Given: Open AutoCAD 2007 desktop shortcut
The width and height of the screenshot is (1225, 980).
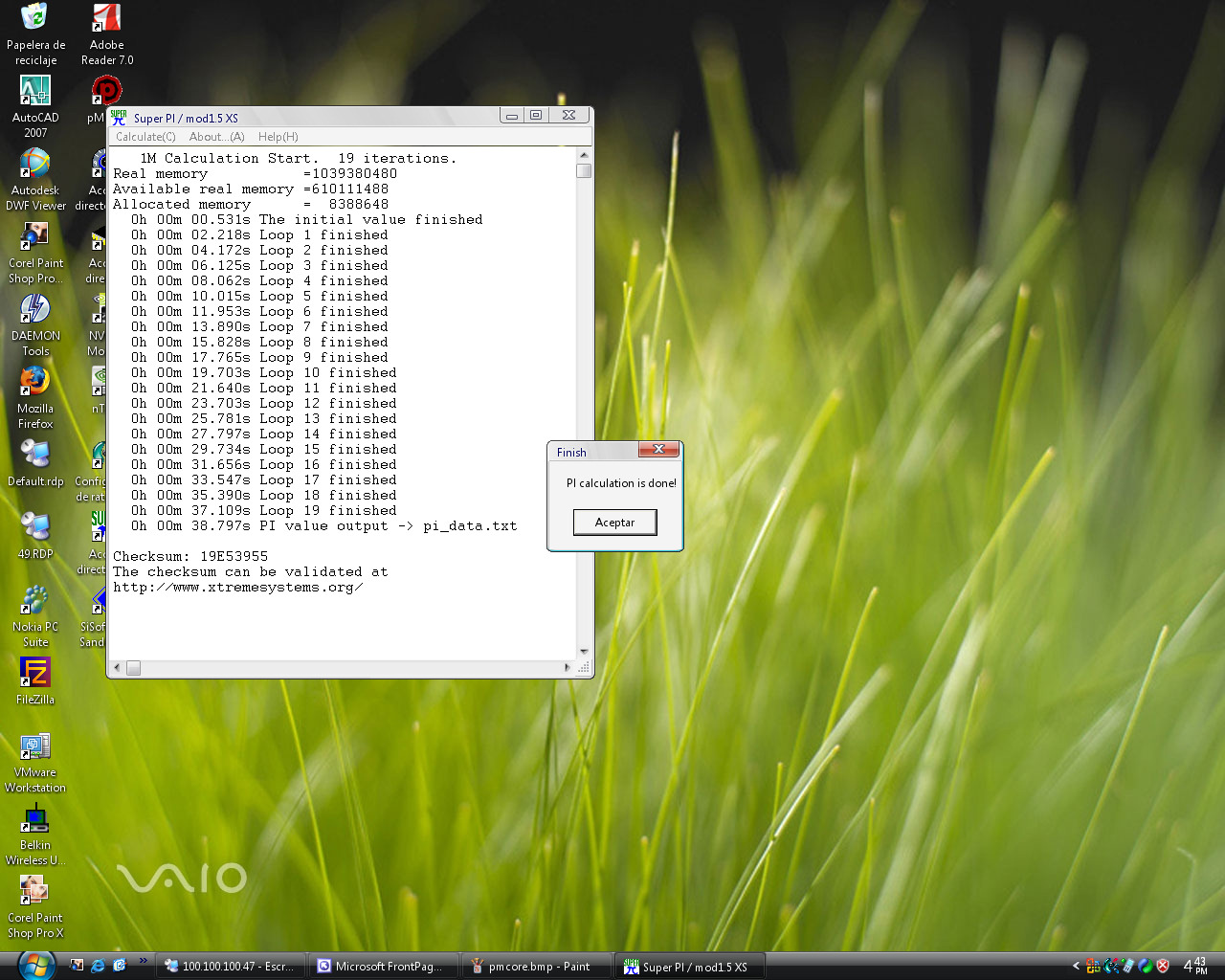Looking at the screenshot, I should 35,92.
